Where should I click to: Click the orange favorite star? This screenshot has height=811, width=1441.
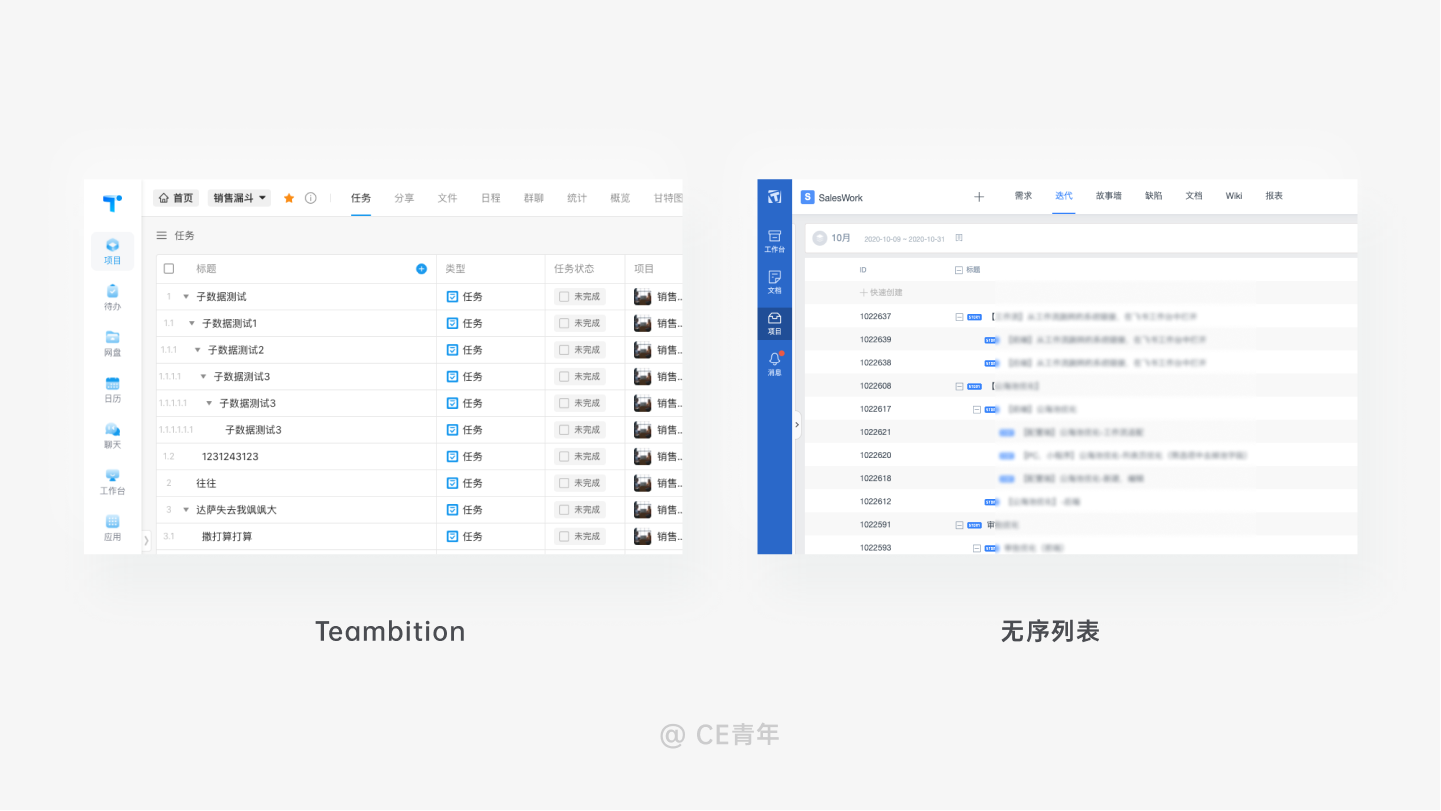pyautogui.click(x=289, y=198)
